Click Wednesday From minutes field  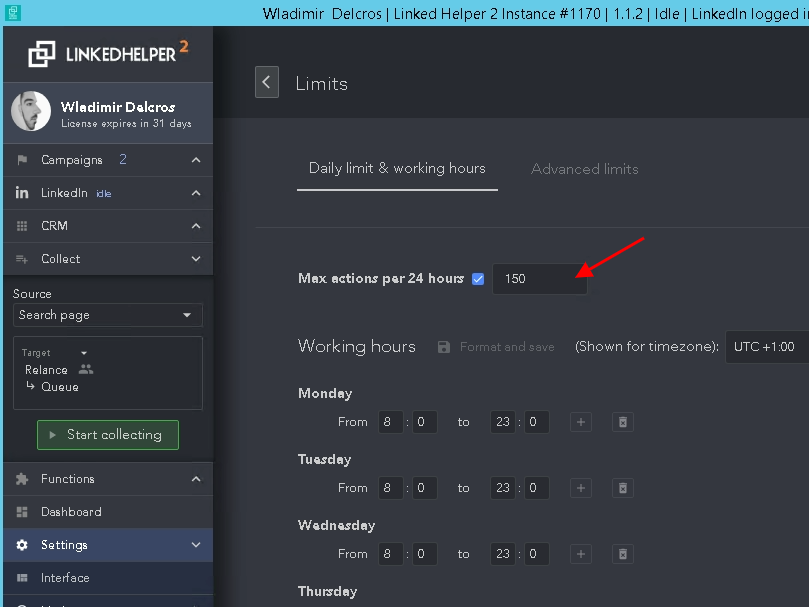click(425, 554)
